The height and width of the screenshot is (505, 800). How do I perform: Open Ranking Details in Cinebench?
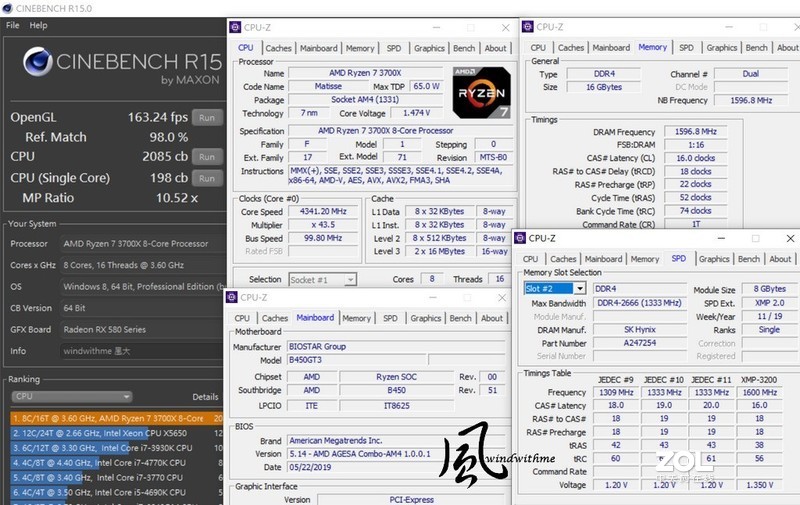(x=205, y=396)
